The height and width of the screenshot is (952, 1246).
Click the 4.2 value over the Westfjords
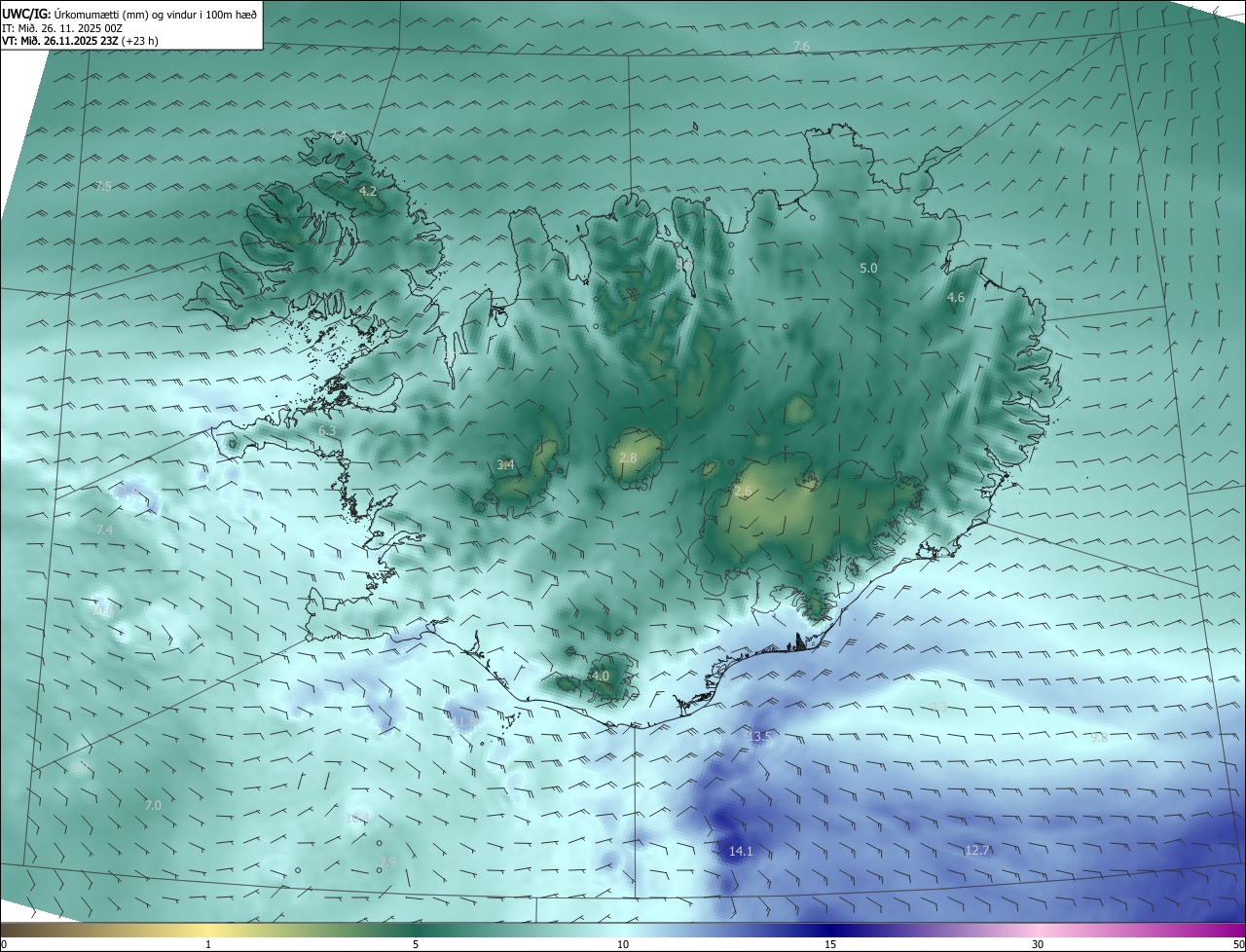pos(368,191)
